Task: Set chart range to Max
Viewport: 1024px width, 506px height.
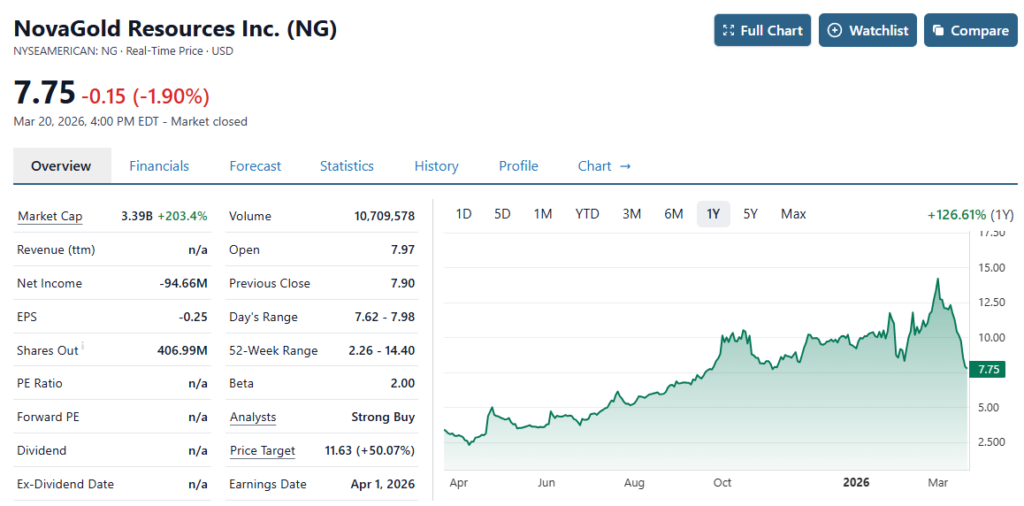Action: click(793, 214)
